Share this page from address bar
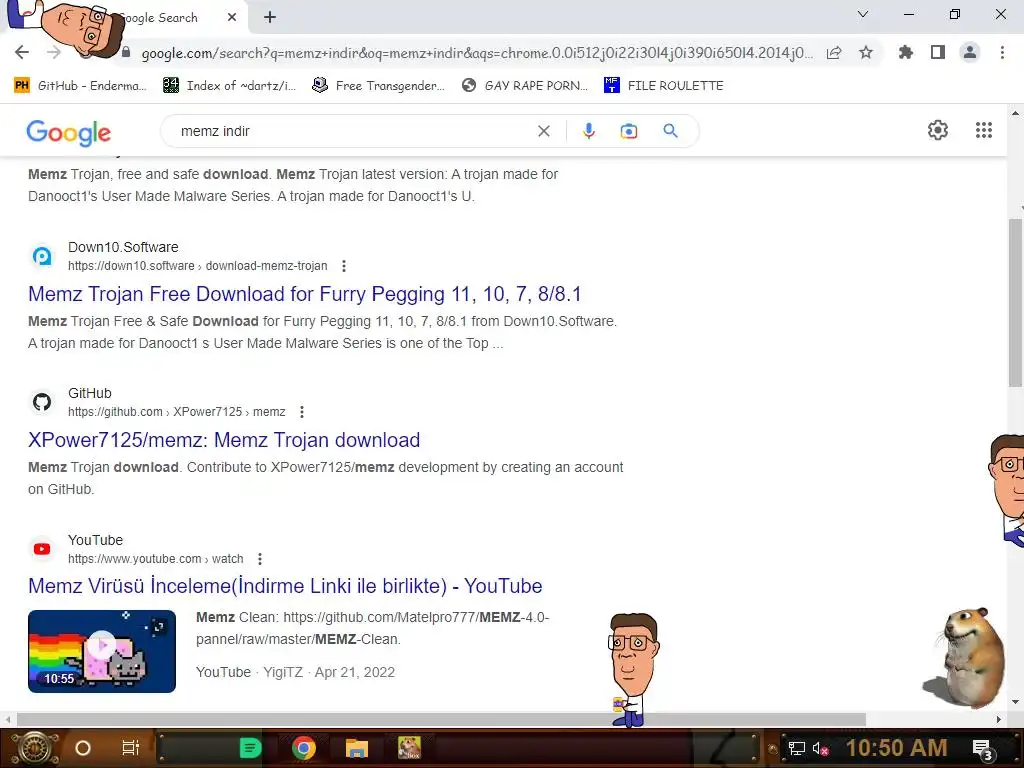This screenshot has height=768, width=1024. (834, 52)
